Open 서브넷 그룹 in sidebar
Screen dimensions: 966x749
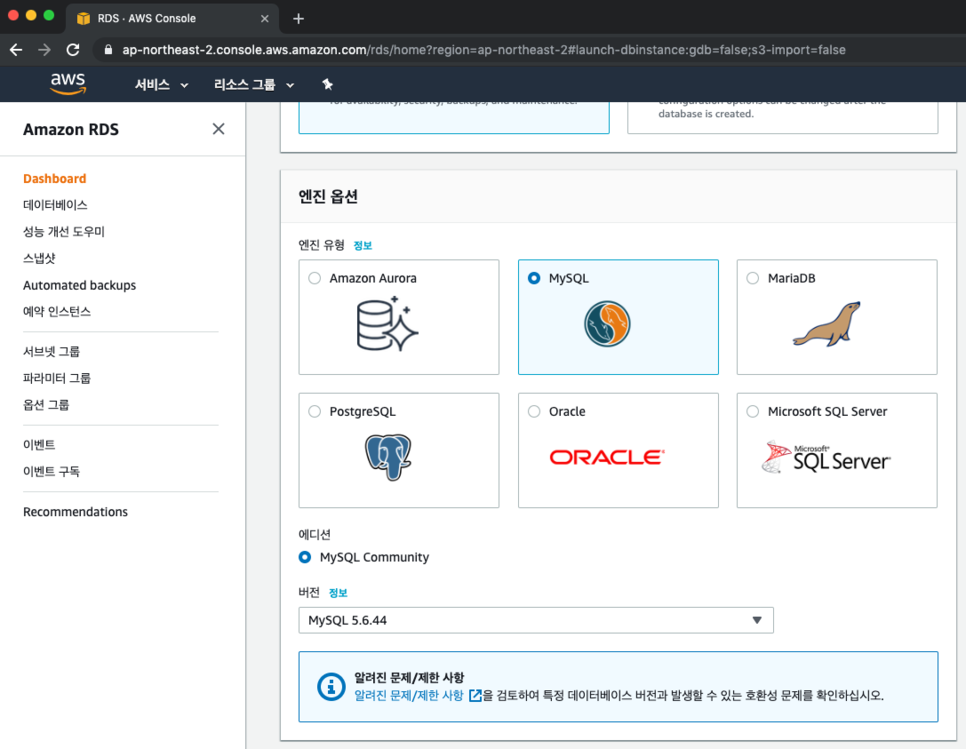pyautogui.click(x=51, y=352)
